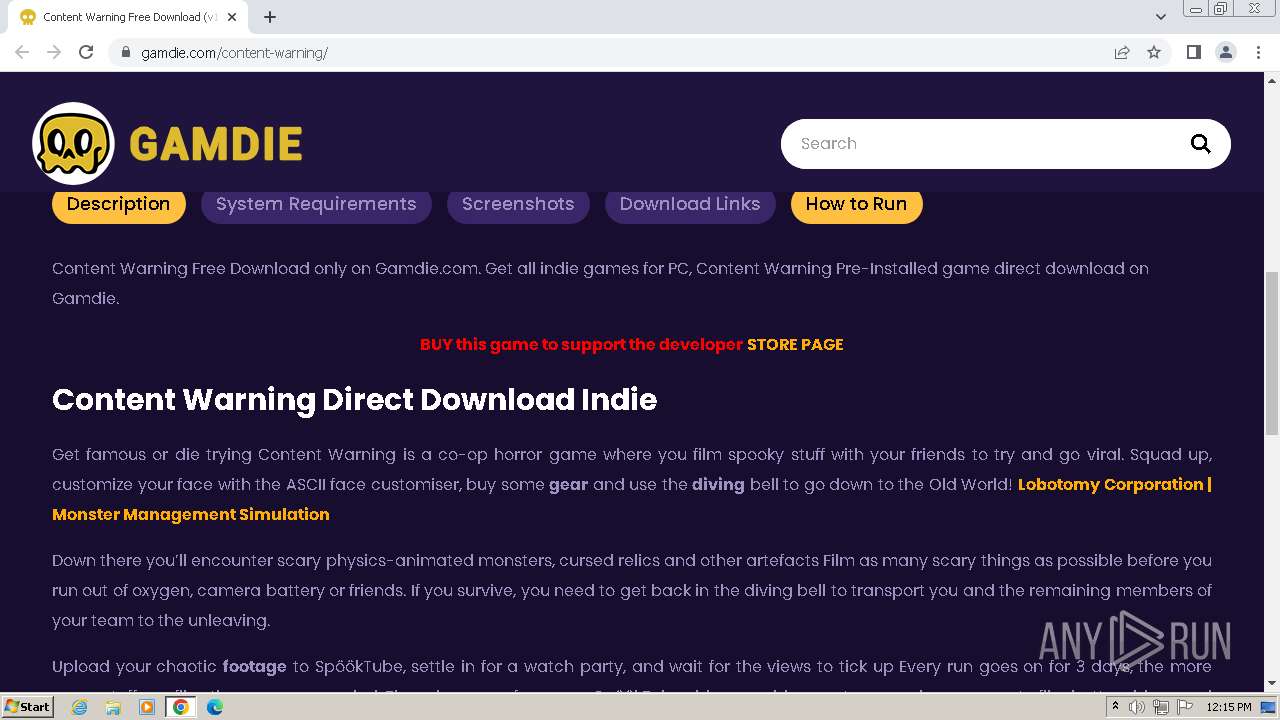The height and width of the screenshot is (720, 1280).
Task: Click the Action Center flag icon
Action: 1185,707
